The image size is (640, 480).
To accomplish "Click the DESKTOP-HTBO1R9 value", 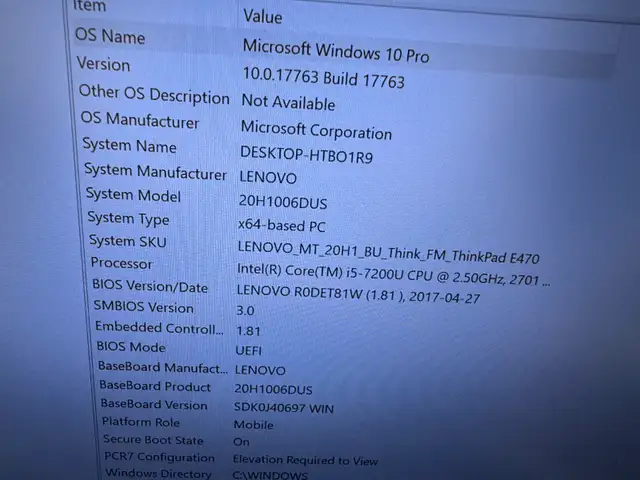I will (x=306, y=155).
